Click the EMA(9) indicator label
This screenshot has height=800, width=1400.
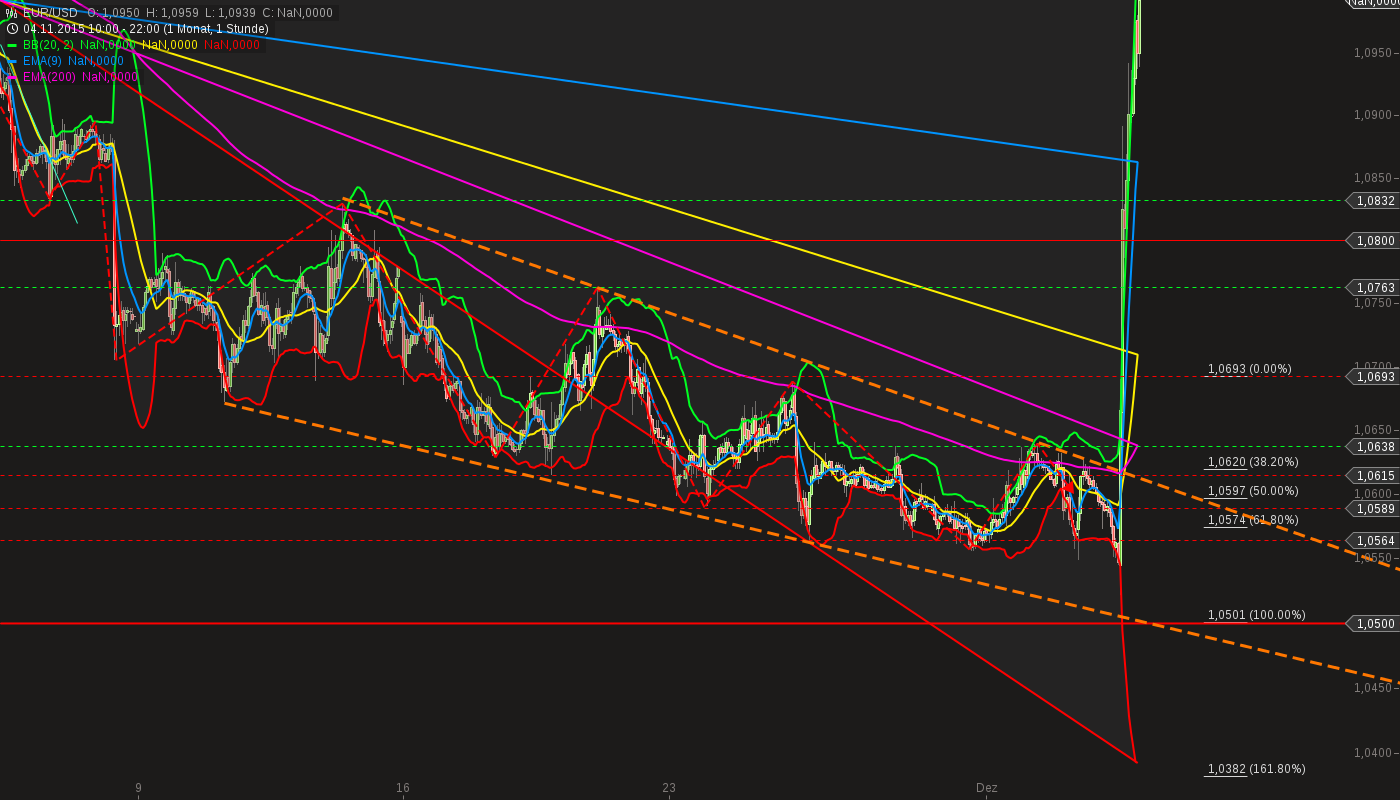click(x=42, y=61)
